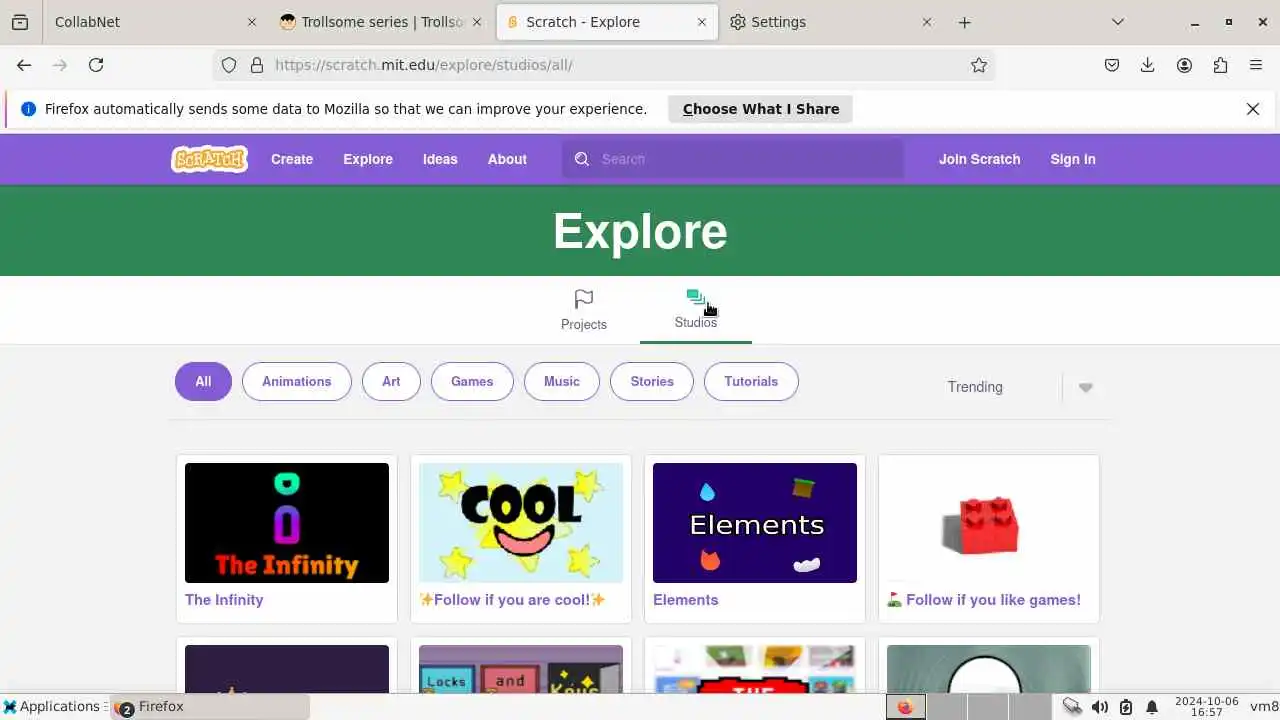The height and width of the screenshot is (720, 1280).
Task: Open the Firefox View tab icon
Action: pyautogui.click(x=20, y=22)
